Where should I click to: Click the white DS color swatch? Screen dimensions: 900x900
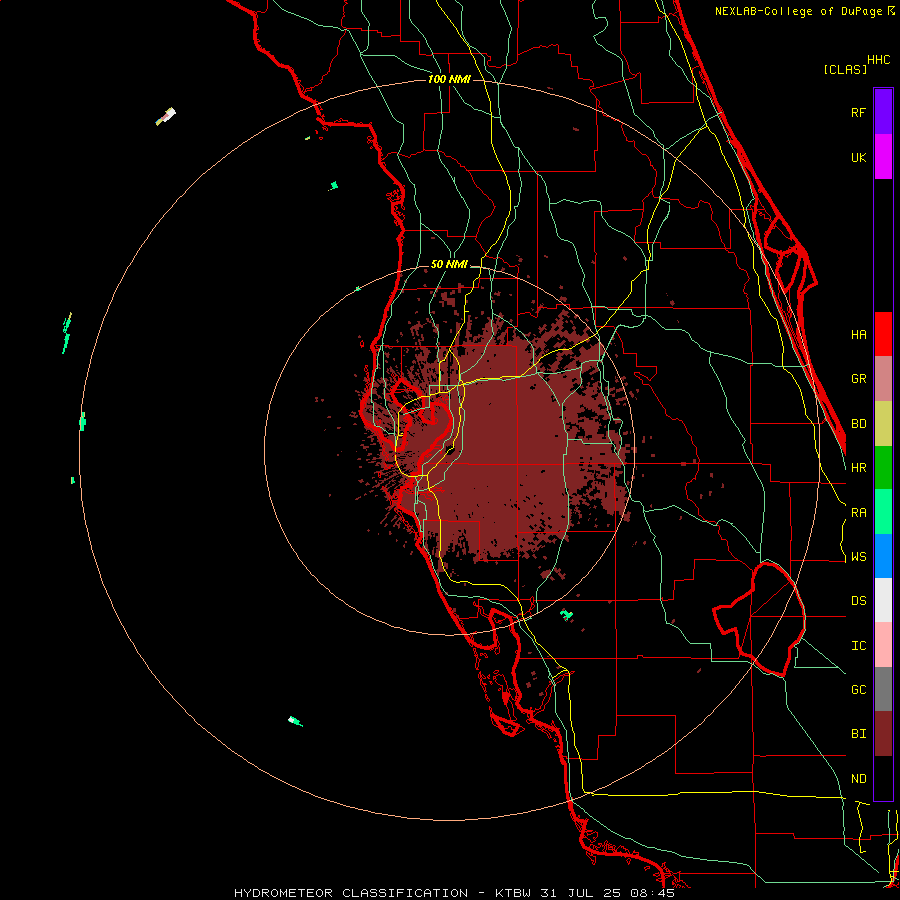883,600
